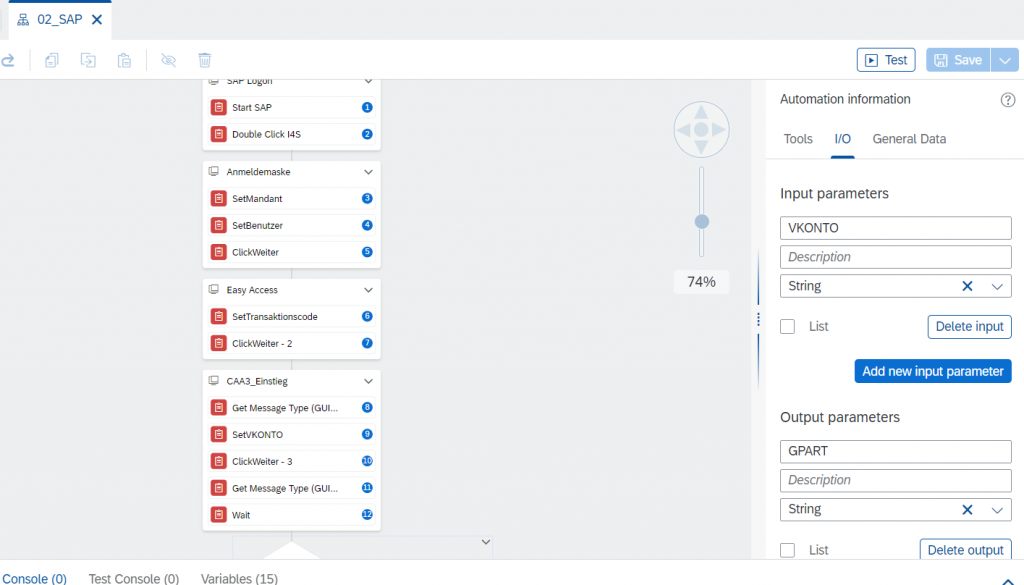Select the ClickWeiter - 2 step icon
The image size is (1024, 585).
pyautogui.click(x=219, y=343)
